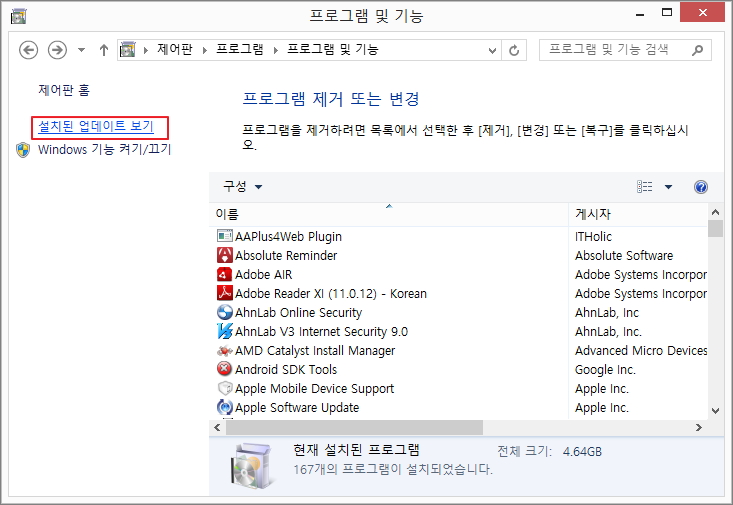Select 프로그램 in the breadcrumb path
Screen dimensions: 733x505
(240, 49)
